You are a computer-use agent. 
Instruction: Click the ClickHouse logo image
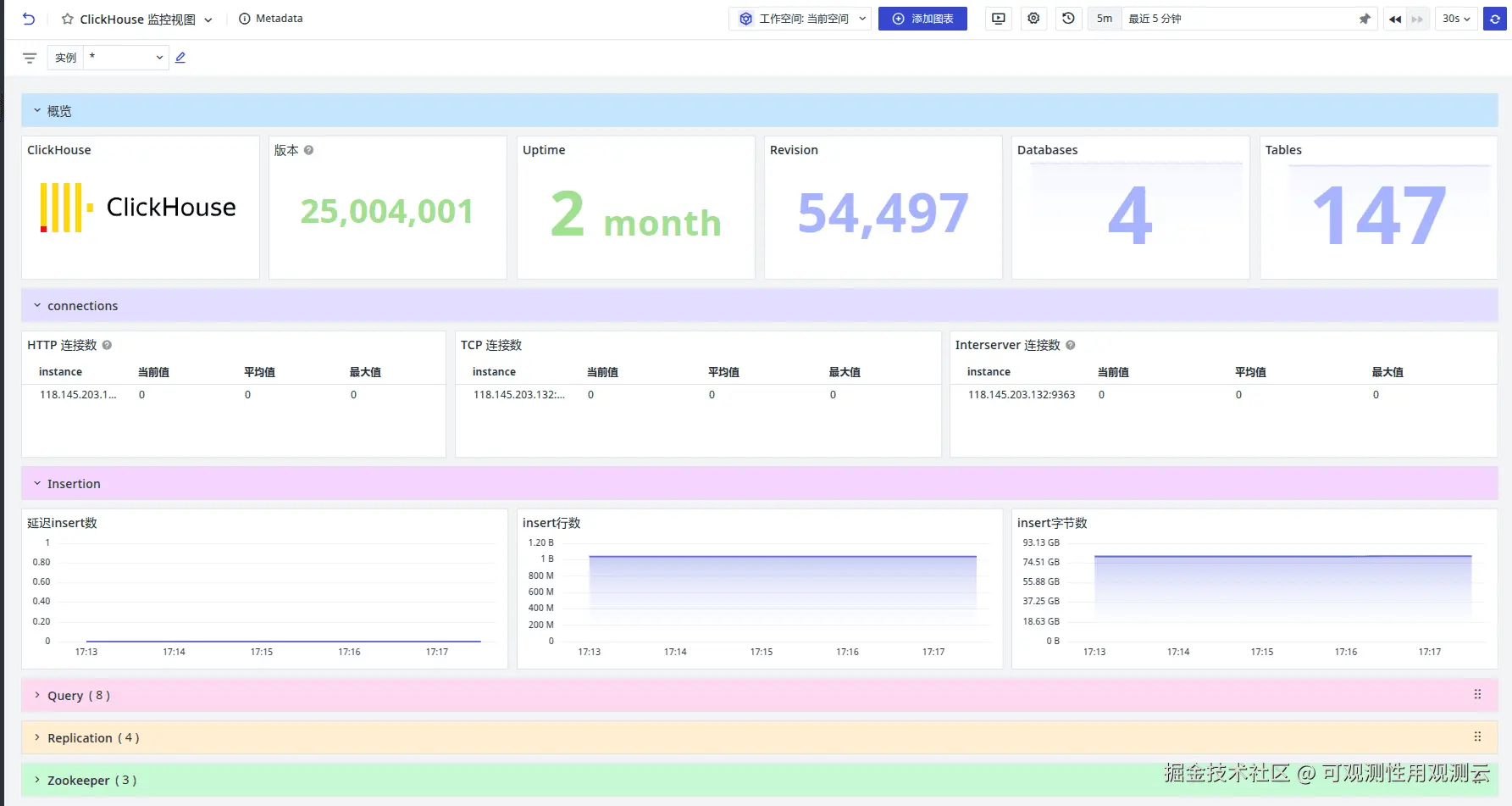pos(138,208)
